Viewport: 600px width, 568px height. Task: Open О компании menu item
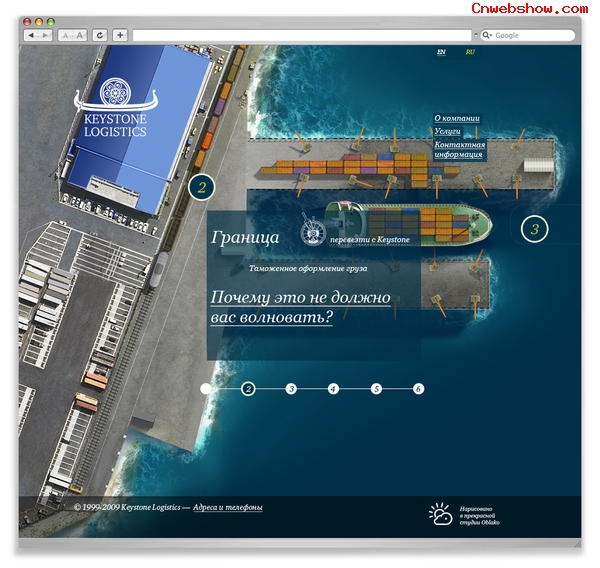(x=457, y=118)
